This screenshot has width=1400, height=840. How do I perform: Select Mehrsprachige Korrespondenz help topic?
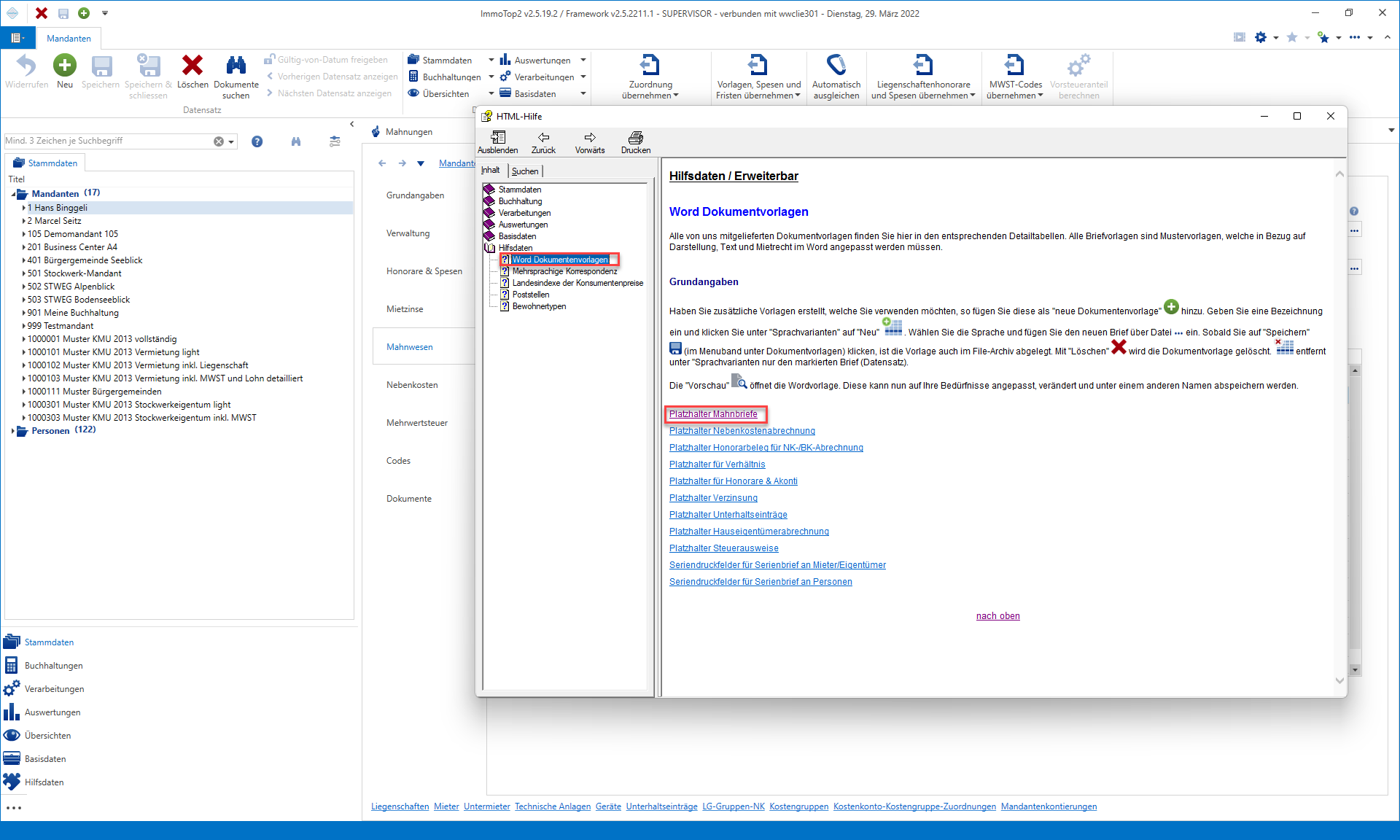click(564, 271)
